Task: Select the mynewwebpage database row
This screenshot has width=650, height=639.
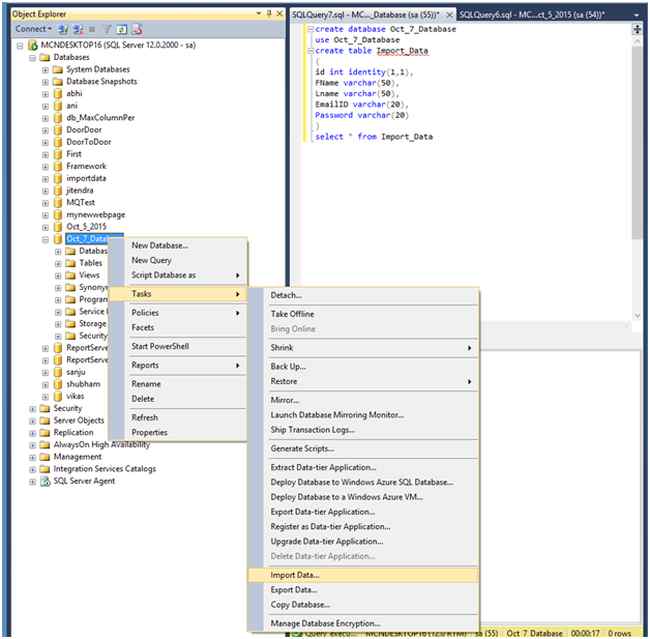Action: pos(95,215)
